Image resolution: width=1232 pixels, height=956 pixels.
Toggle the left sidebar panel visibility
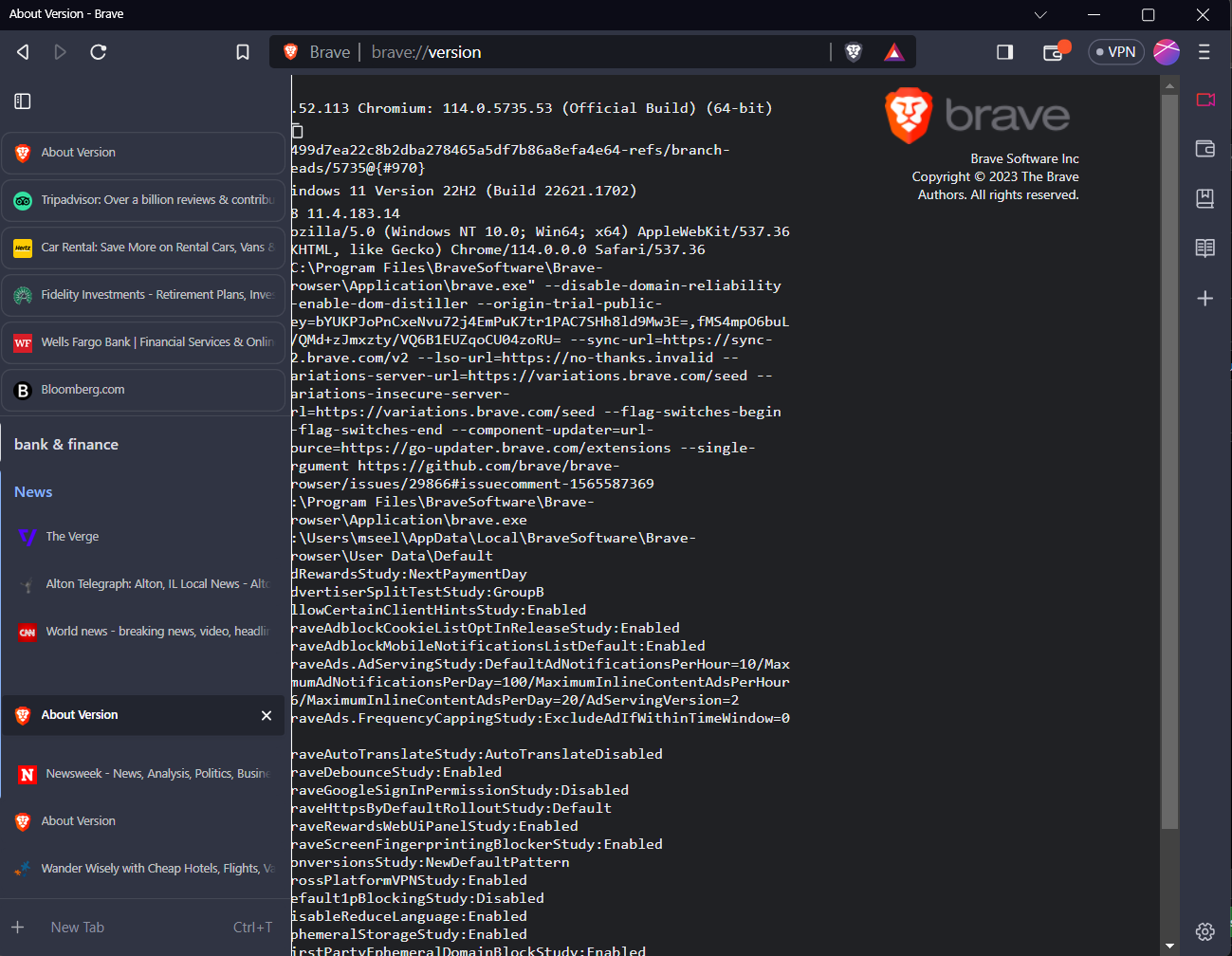point(22,101)
